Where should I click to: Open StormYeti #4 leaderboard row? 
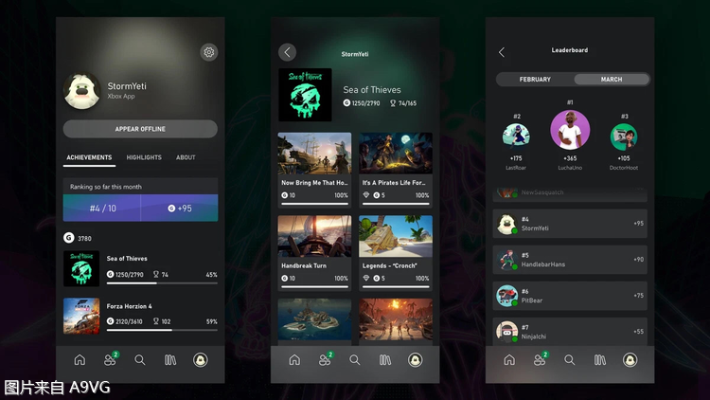pos(570,224)
